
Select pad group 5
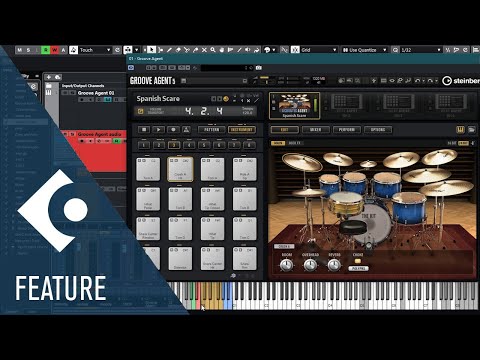point(204,145)
